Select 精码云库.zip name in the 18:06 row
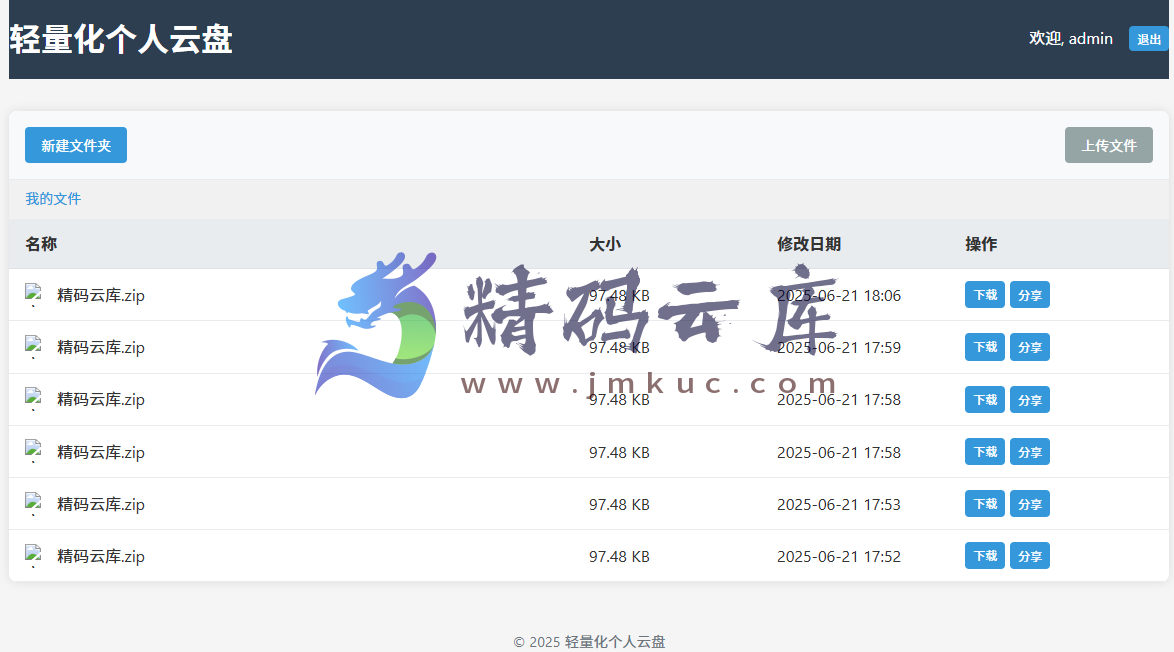The width and height of the screenshot is (1174, 652). click(101, 296)
